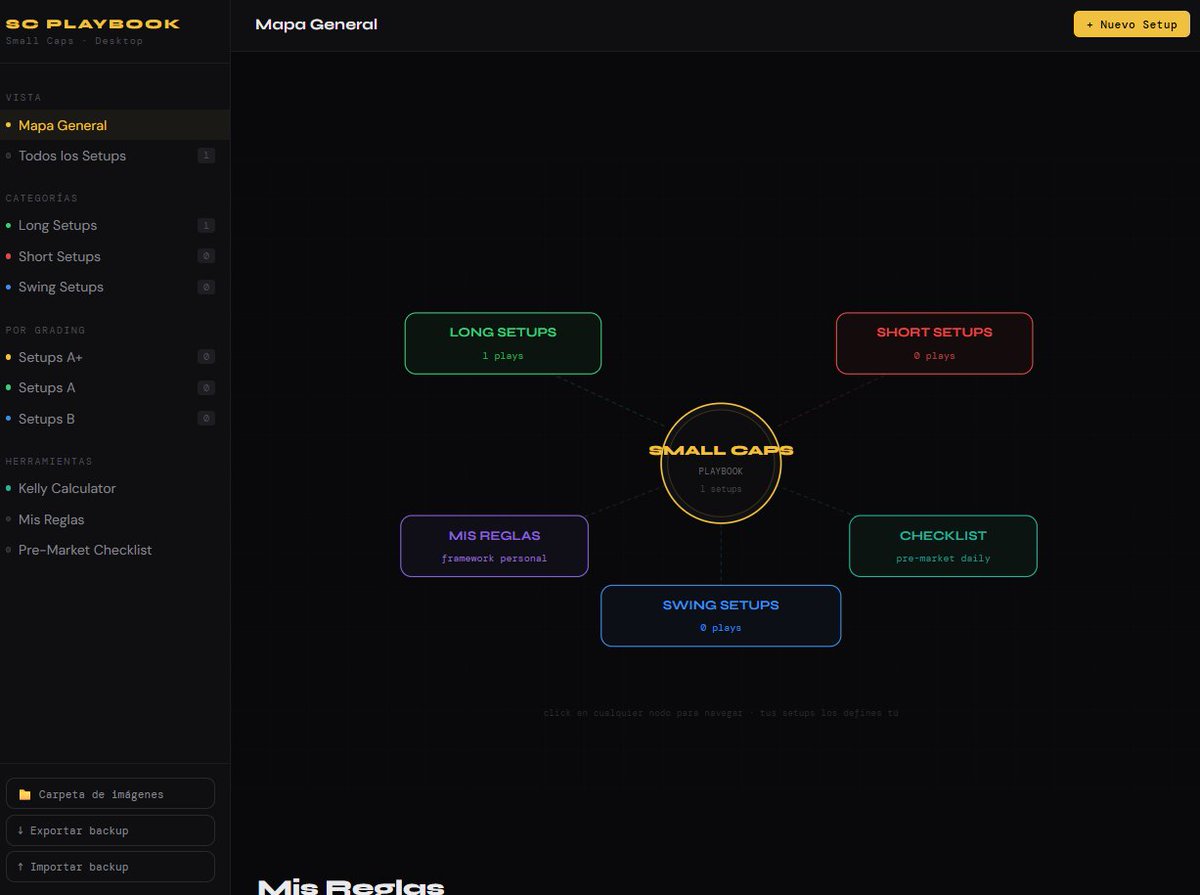Viewport: 1200px width, 895px height.
Task: Click the SHORT SETUPS map node
Action: (x=934, y=343)
